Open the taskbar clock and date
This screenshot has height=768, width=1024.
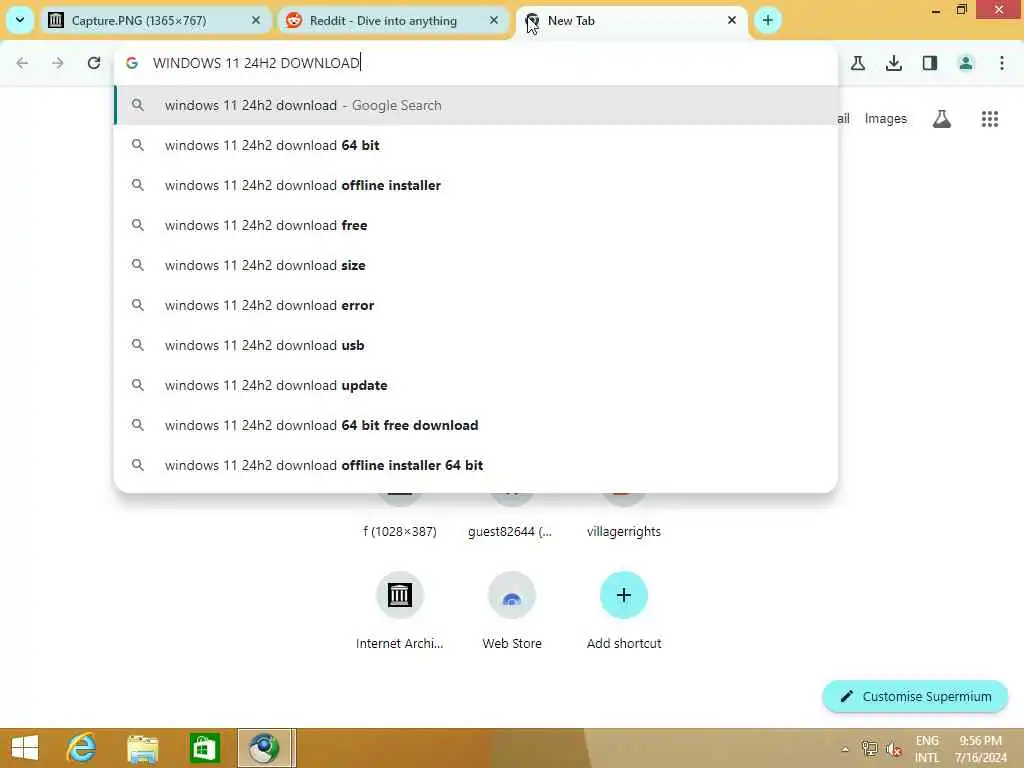click(980, 749)
